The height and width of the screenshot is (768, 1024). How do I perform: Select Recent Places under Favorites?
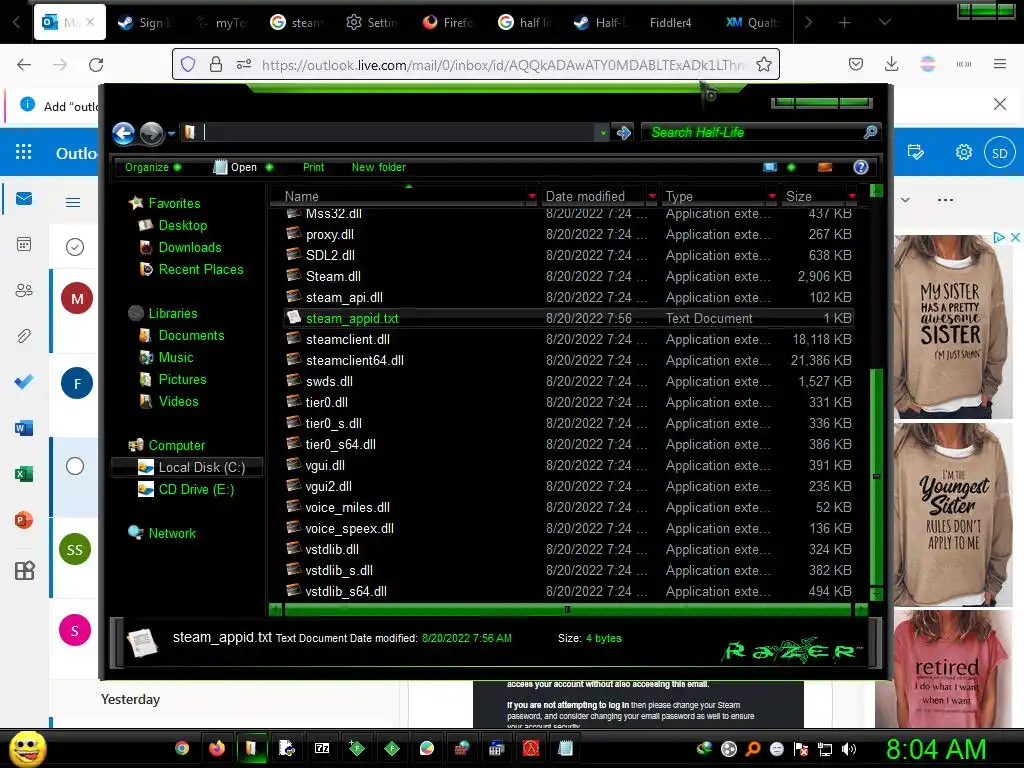click(200, 269)
